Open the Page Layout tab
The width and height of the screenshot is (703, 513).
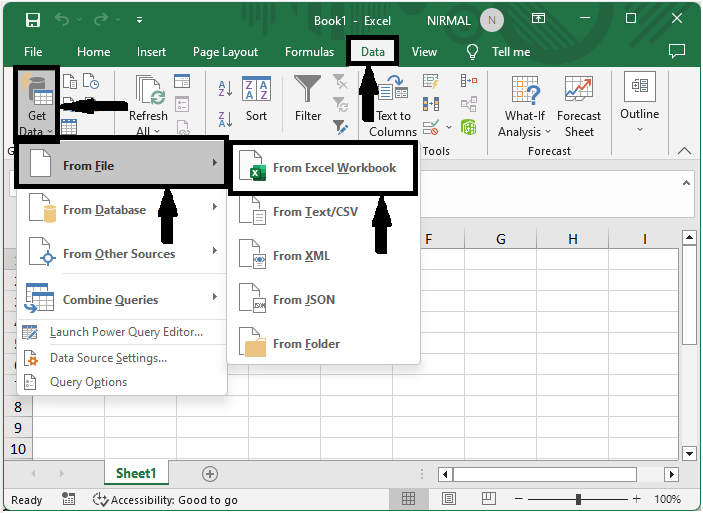226,52
